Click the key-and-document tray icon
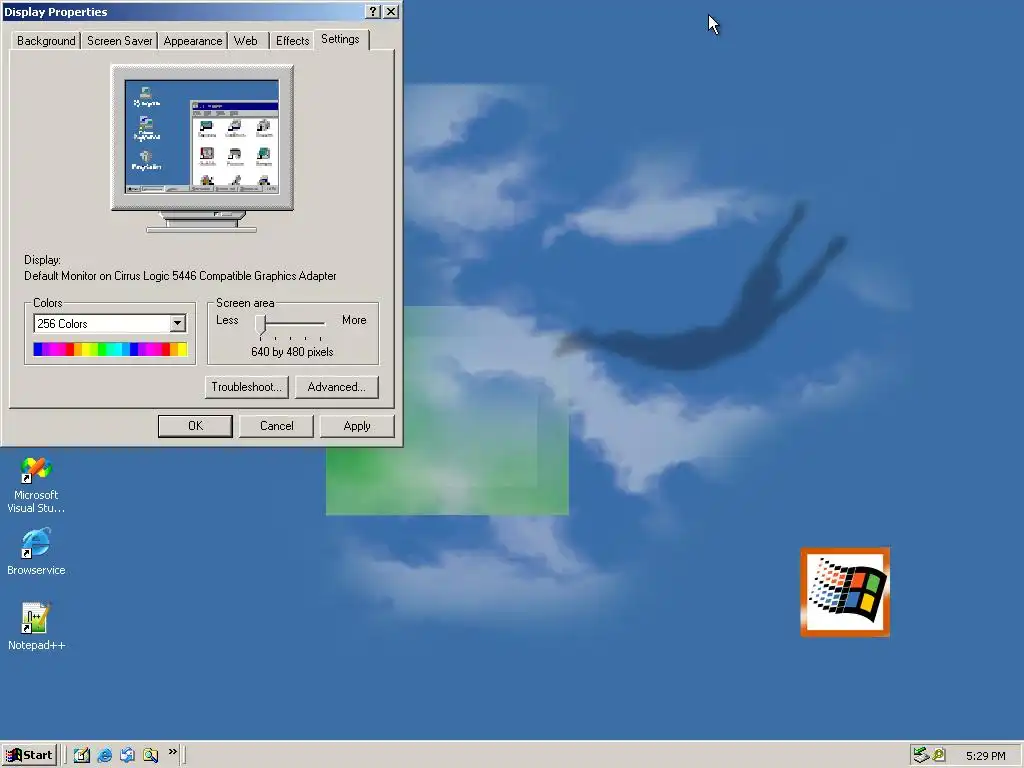1024x768 pixels. coord(938,755)
